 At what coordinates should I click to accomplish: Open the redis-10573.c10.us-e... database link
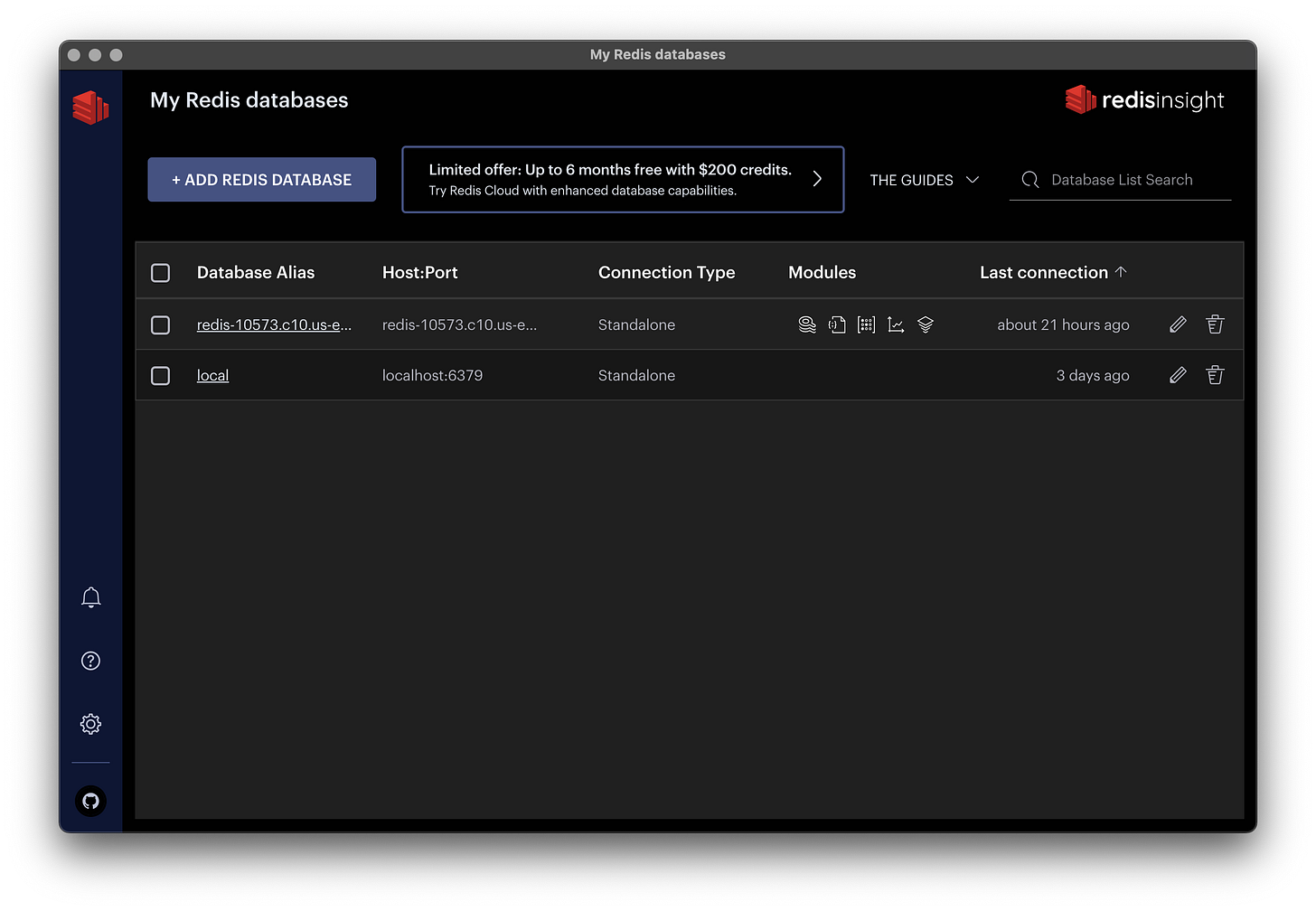pyautogui.click(x=274, y=324)
